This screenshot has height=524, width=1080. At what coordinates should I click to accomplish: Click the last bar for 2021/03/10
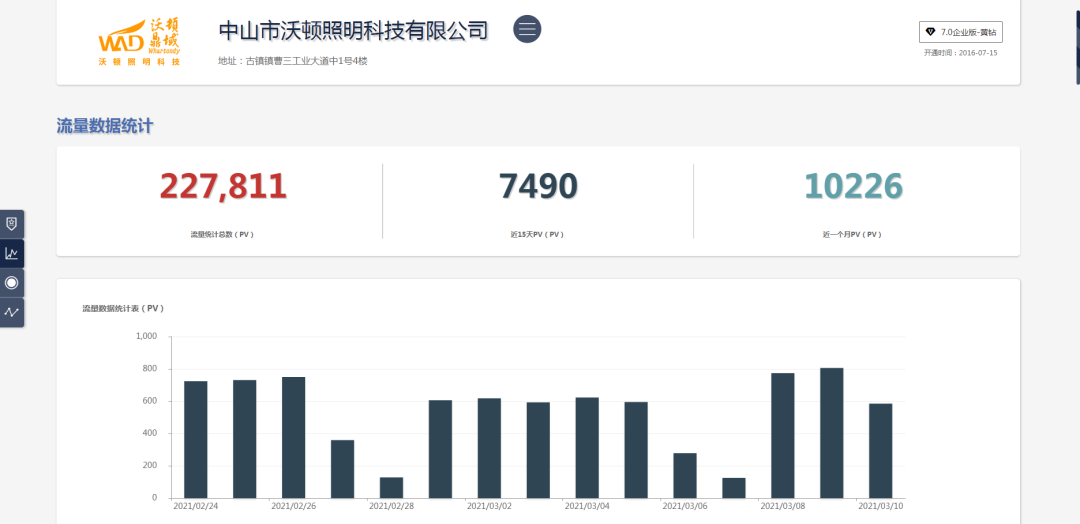click(x=881, y=450)
